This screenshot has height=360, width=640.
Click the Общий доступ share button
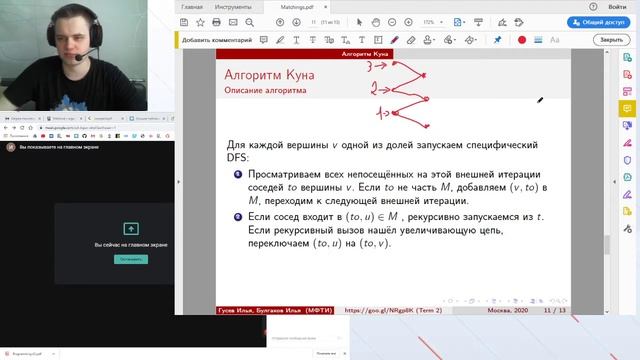tap(598, 22)
